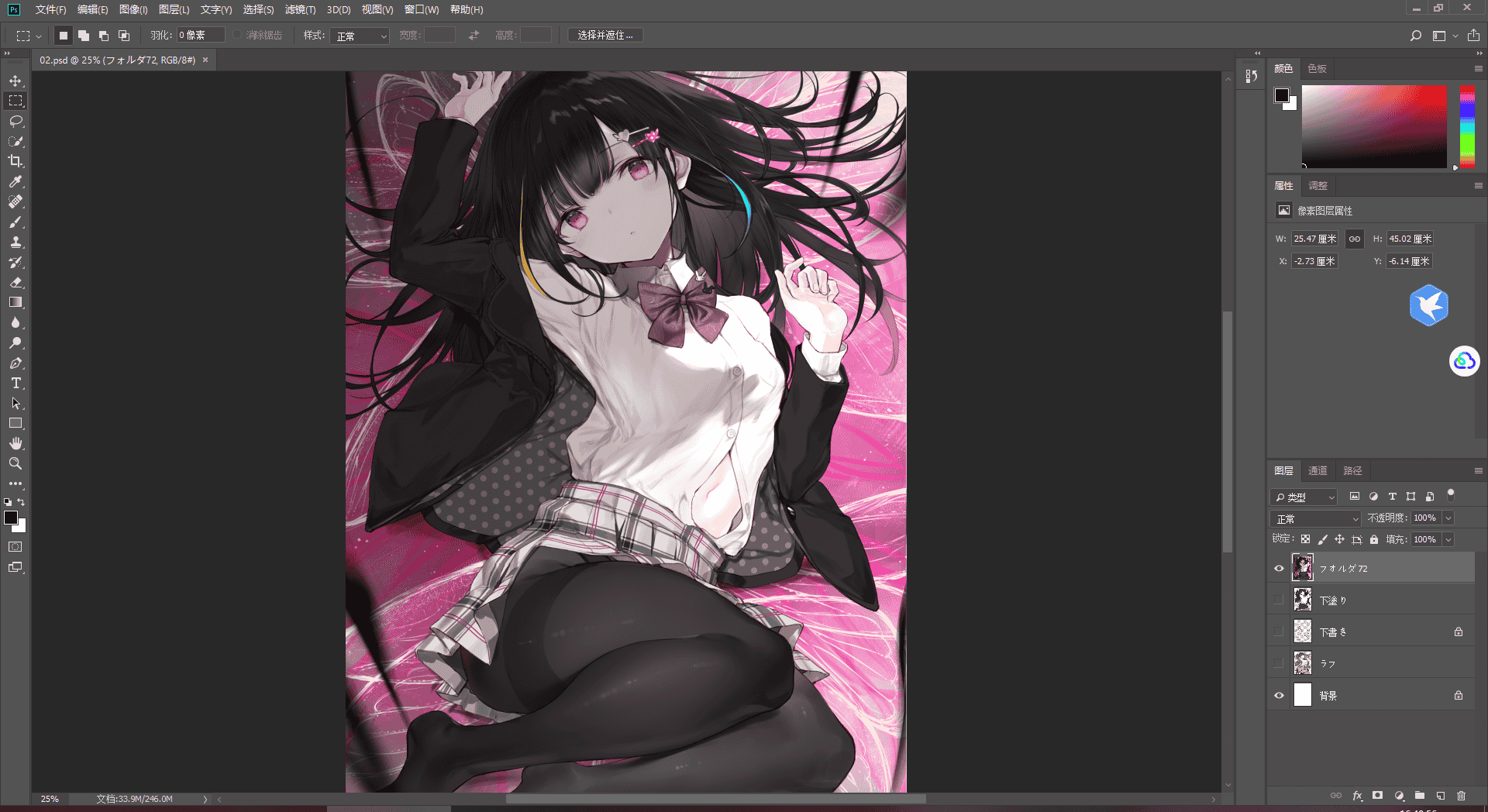Open the marquee tool preset dropdown arrow
Viewport: 1488px width, 812px height.
(38, 36)
